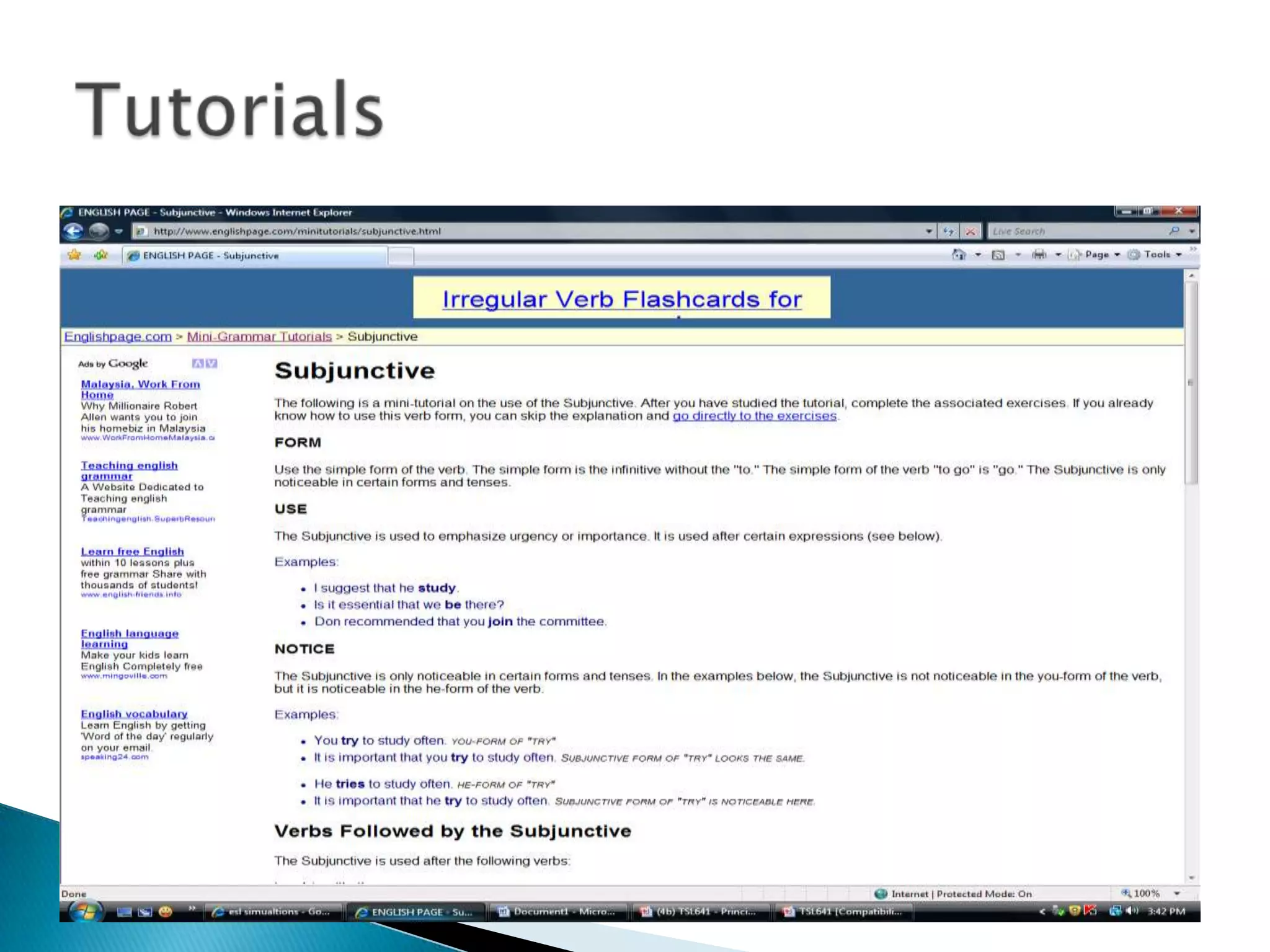Click the next ads arrow by Google
Viewport: 1270px width, 952px height.
[x=211, y=363]
